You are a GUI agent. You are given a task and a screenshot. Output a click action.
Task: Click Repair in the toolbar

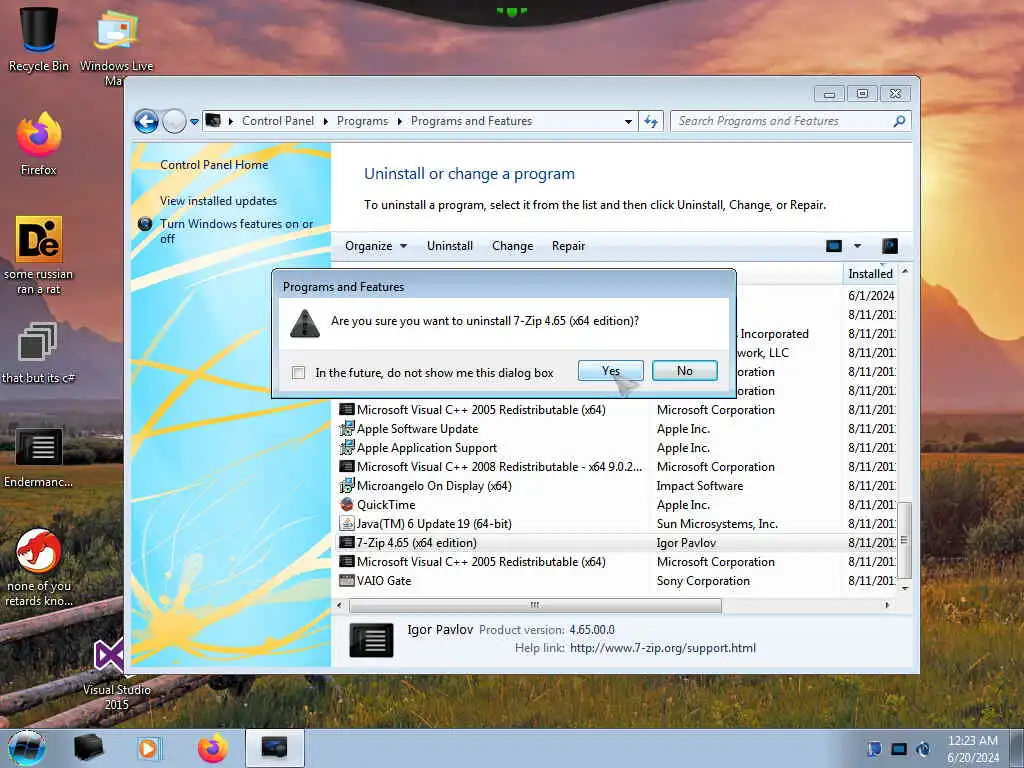[x=568, y=246]
